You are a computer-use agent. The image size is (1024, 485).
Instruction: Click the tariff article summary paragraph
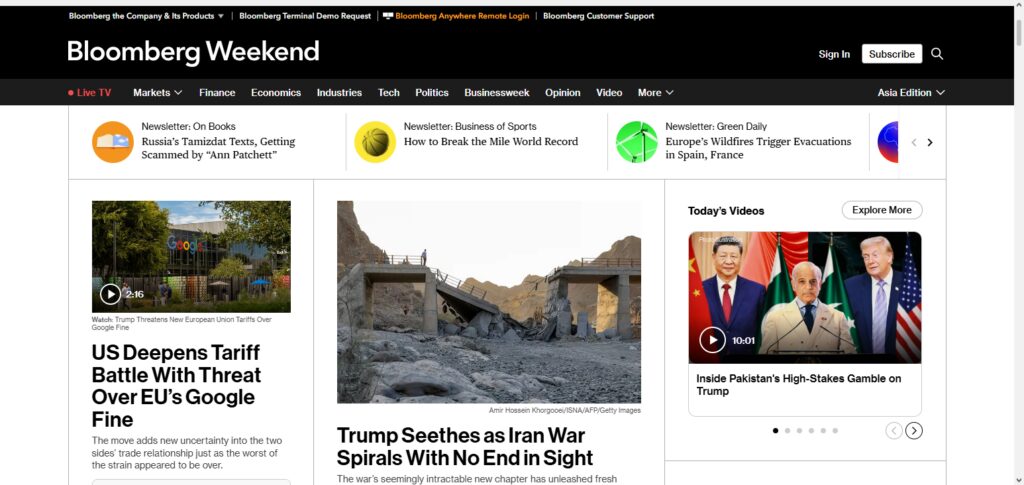[187, 453]
